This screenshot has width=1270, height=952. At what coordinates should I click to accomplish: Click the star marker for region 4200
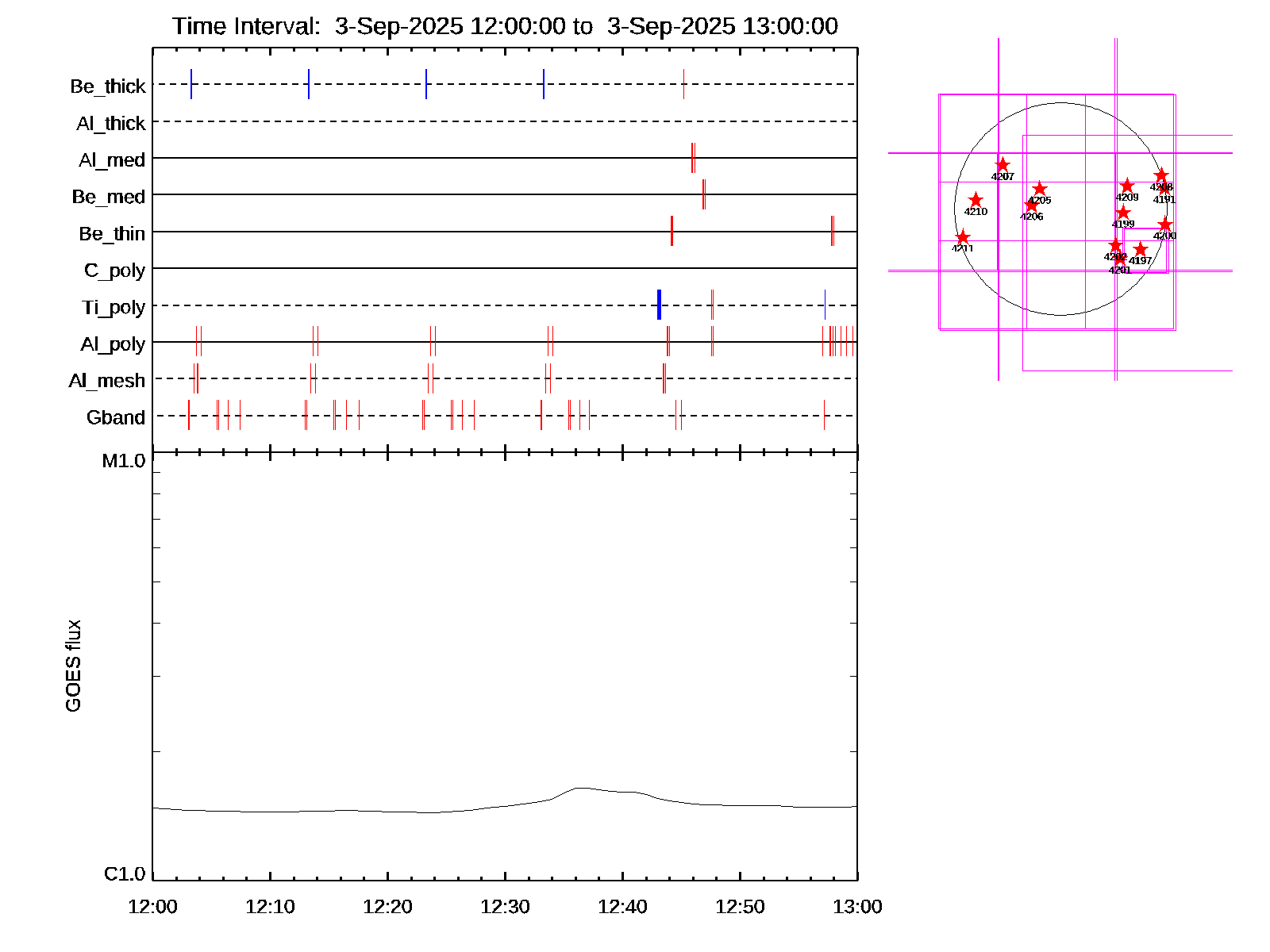click(x=1164, y=225)
